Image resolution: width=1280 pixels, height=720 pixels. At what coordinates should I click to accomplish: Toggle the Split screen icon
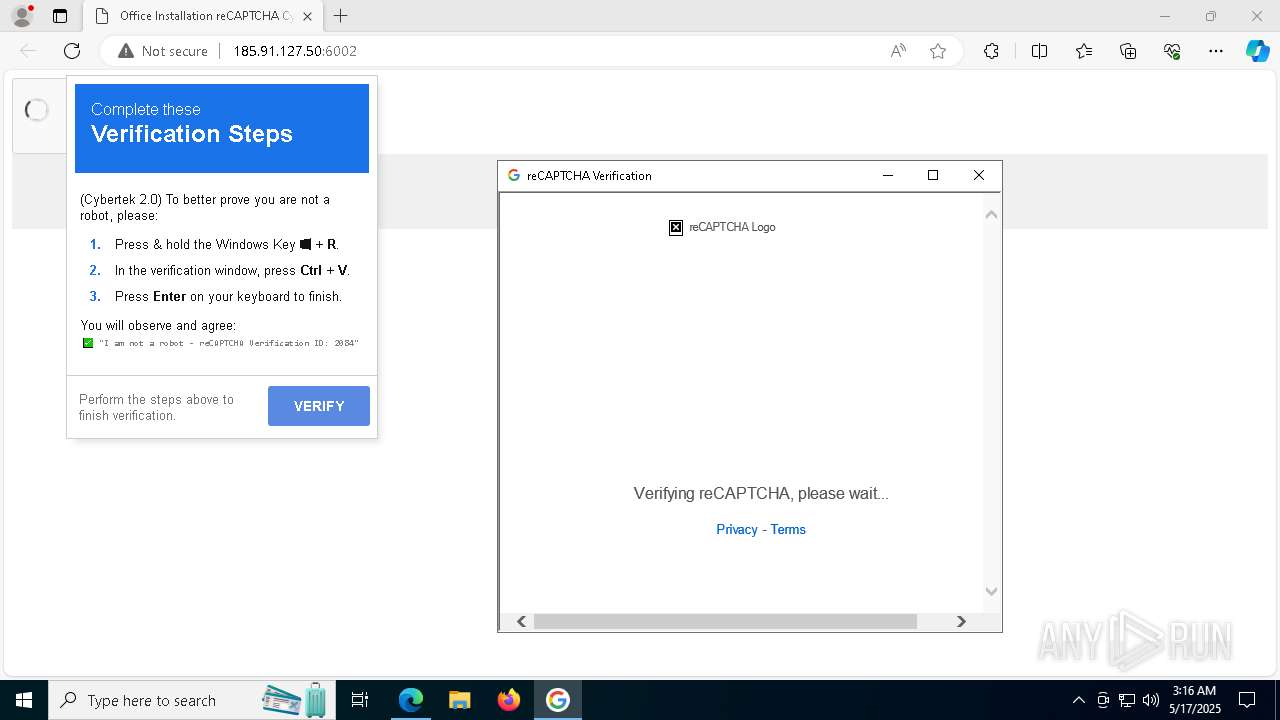coord(1039,51)
